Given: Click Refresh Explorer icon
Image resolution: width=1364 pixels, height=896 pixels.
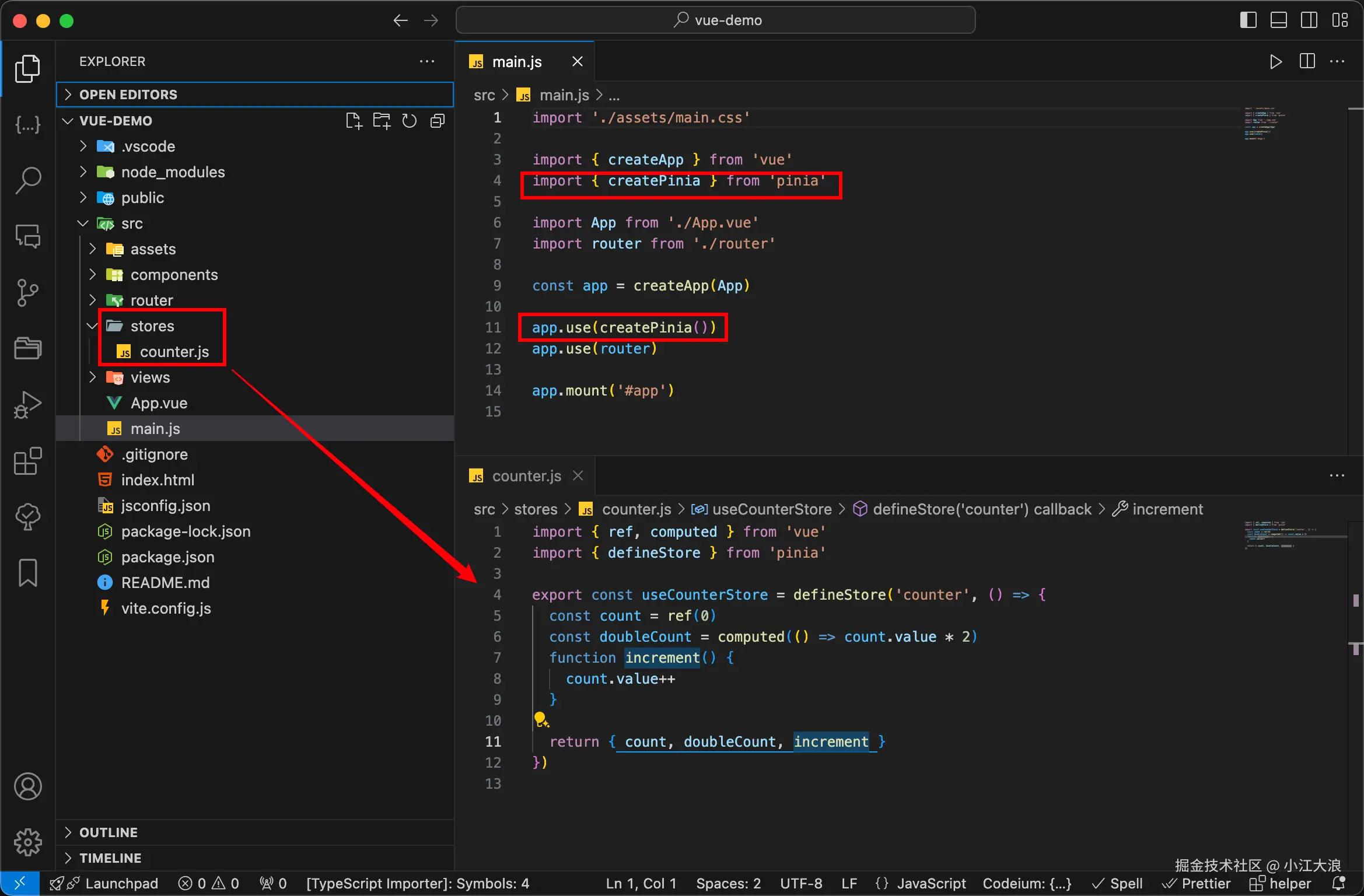Looking at the screenshot, I should click(410, 121).
